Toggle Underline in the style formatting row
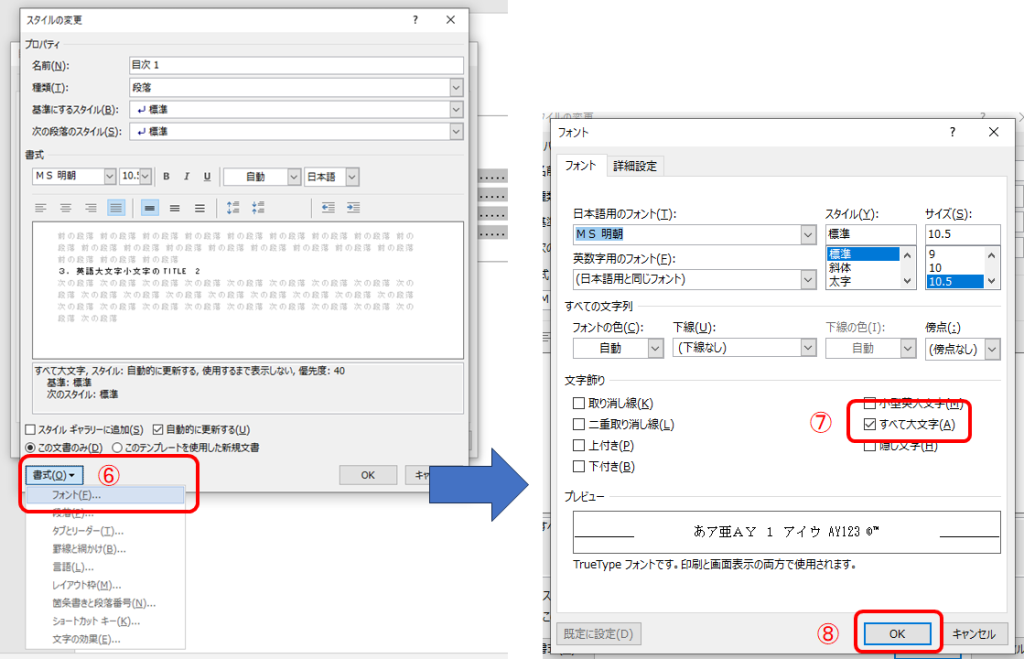This screenshot has height=659, width=1024. (x=207, y=177)
